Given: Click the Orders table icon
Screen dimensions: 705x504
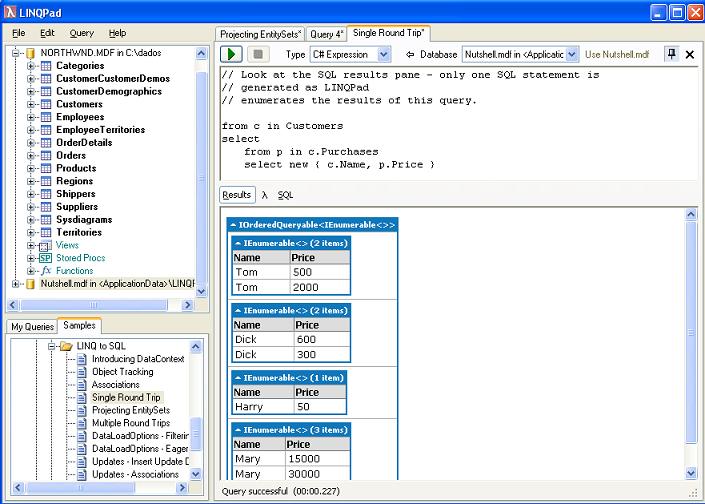Looking at the screenshot, I should pyautogui.click(x=46, y=156).
